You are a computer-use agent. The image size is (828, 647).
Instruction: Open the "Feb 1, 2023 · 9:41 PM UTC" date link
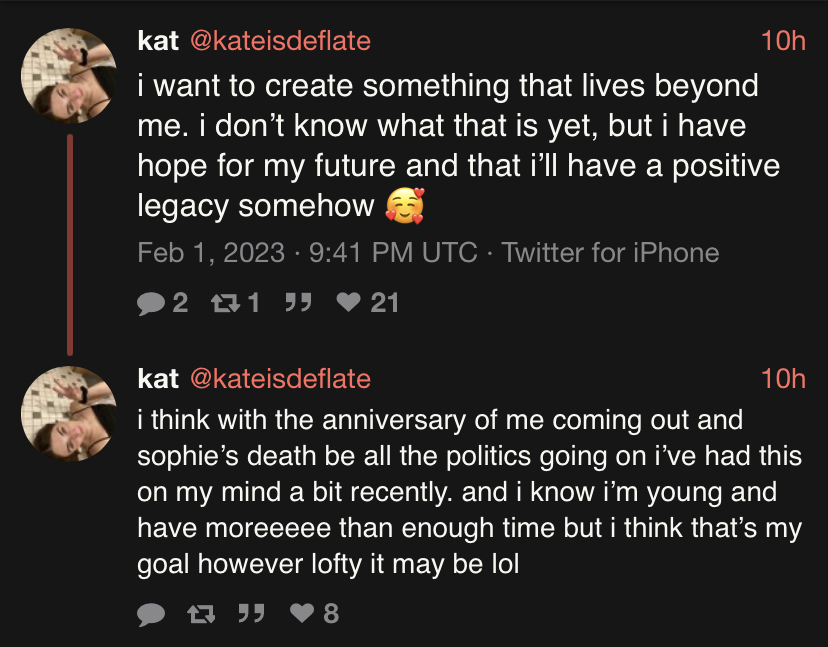tap(306, 252)
